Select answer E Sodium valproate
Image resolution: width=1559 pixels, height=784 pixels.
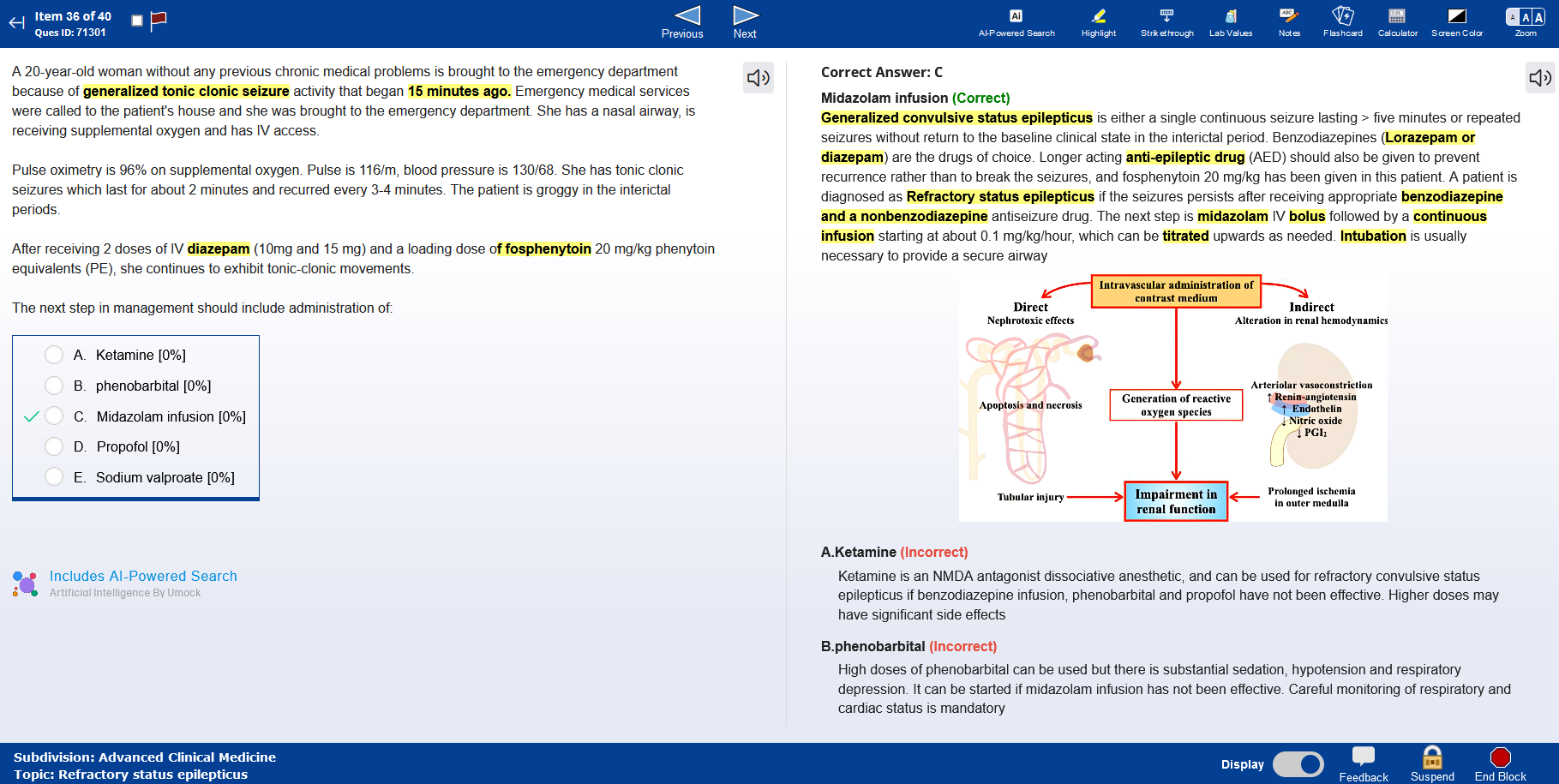pos(54,477)
